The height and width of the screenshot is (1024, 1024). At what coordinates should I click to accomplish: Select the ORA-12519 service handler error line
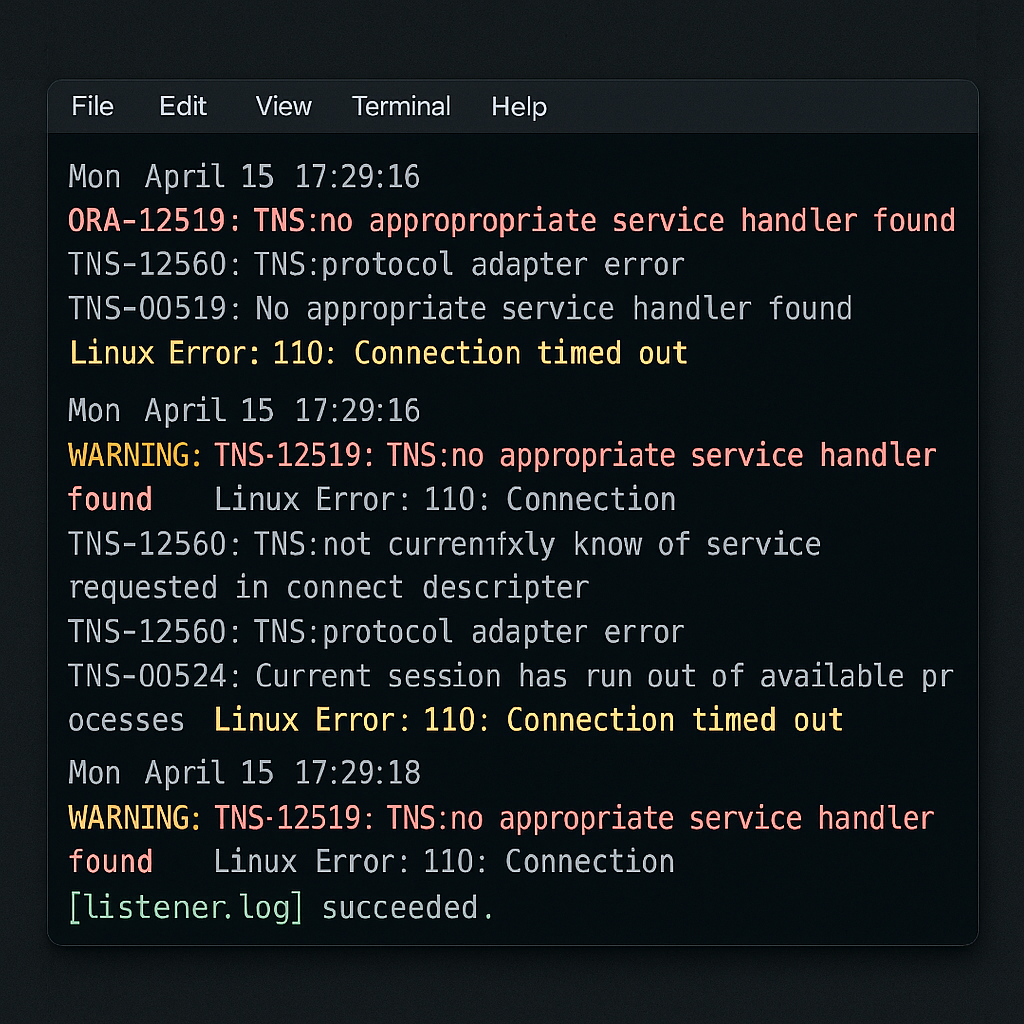pyautogui.click(x=511, y=220)
